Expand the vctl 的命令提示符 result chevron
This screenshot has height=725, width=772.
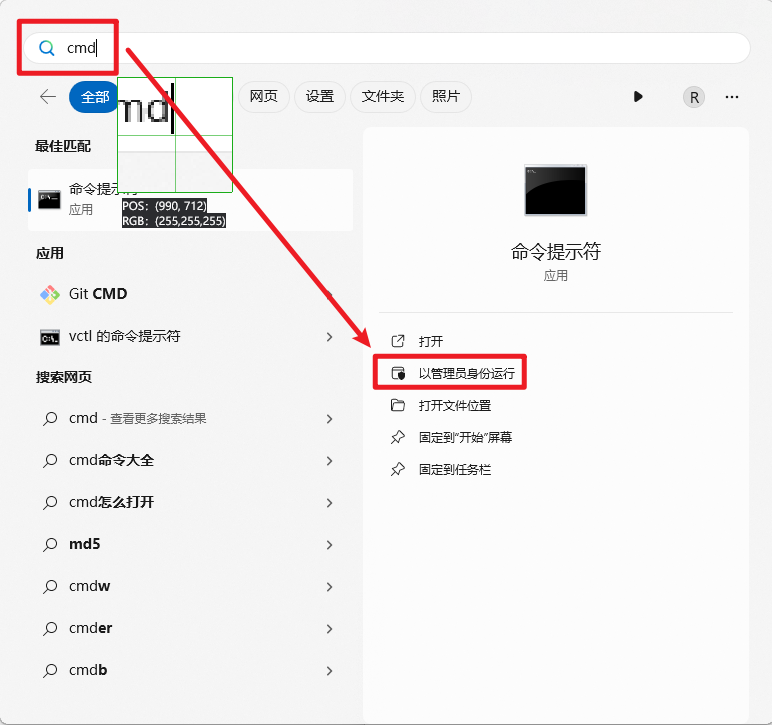tap(329, 337)
